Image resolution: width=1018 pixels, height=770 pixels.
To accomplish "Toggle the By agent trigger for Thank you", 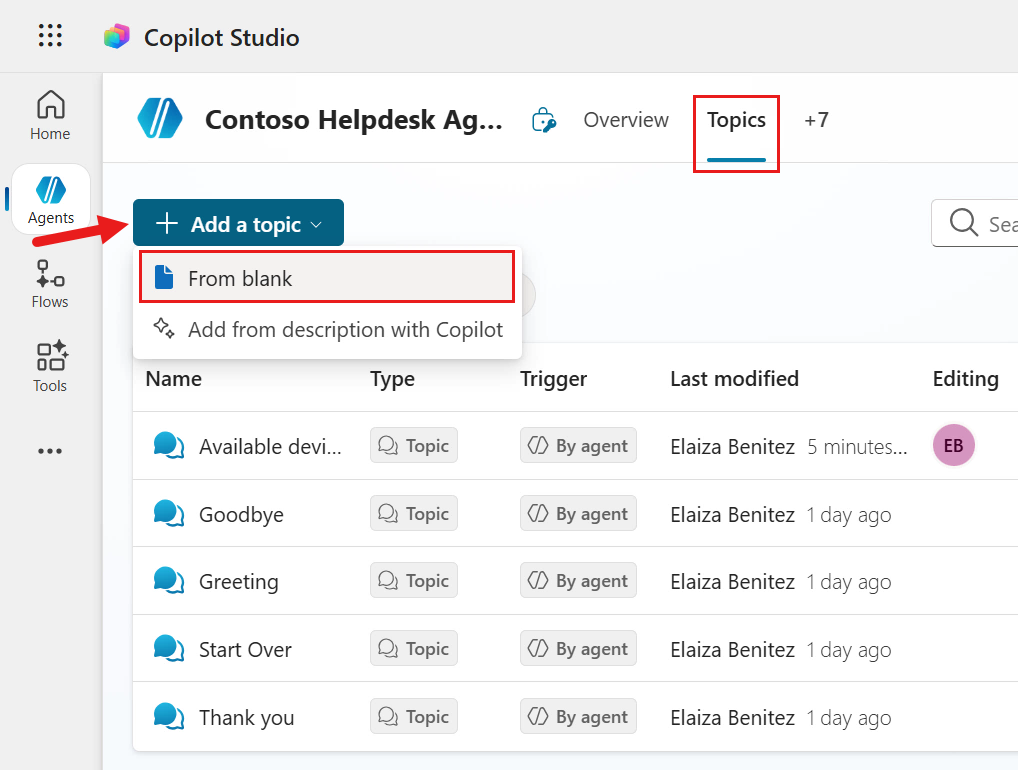I will tap(578, 716).
